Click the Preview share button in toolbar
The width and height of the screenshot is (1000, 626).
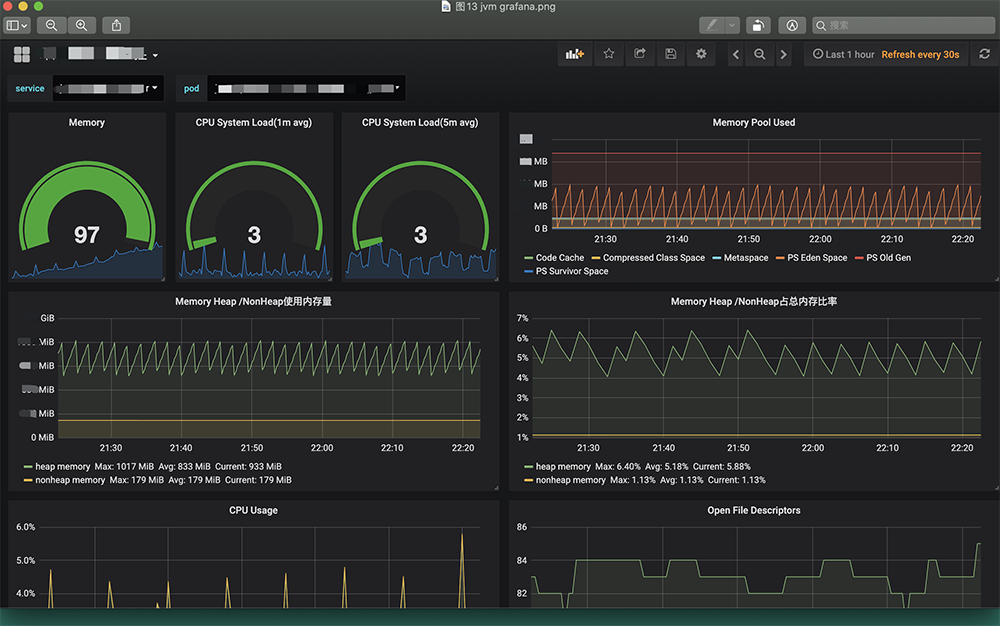(116, 24)
